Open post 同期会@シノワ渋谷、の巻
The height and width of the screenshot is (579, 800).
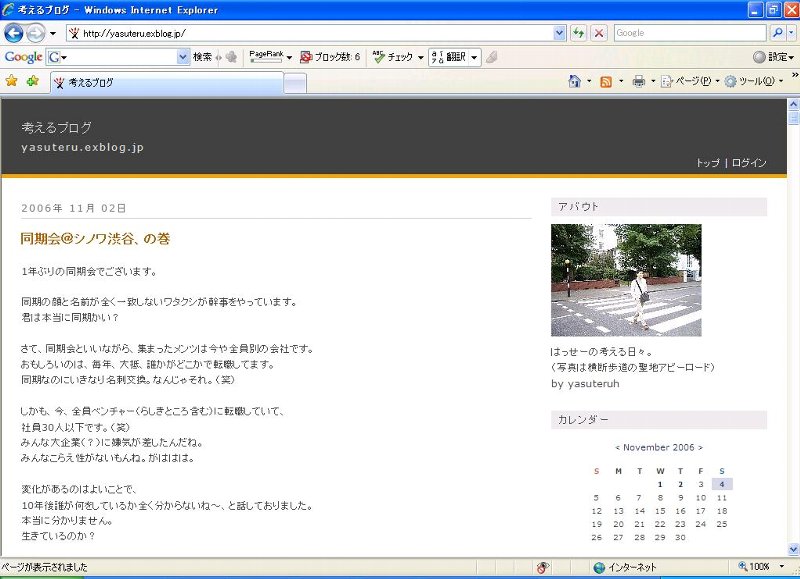(x=95, y=239)
